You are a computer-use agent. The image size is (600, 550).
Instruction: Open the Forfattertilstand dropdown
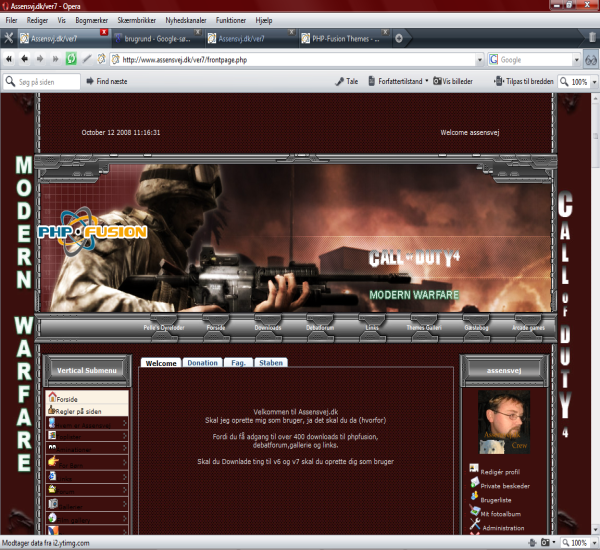point(427,81)
